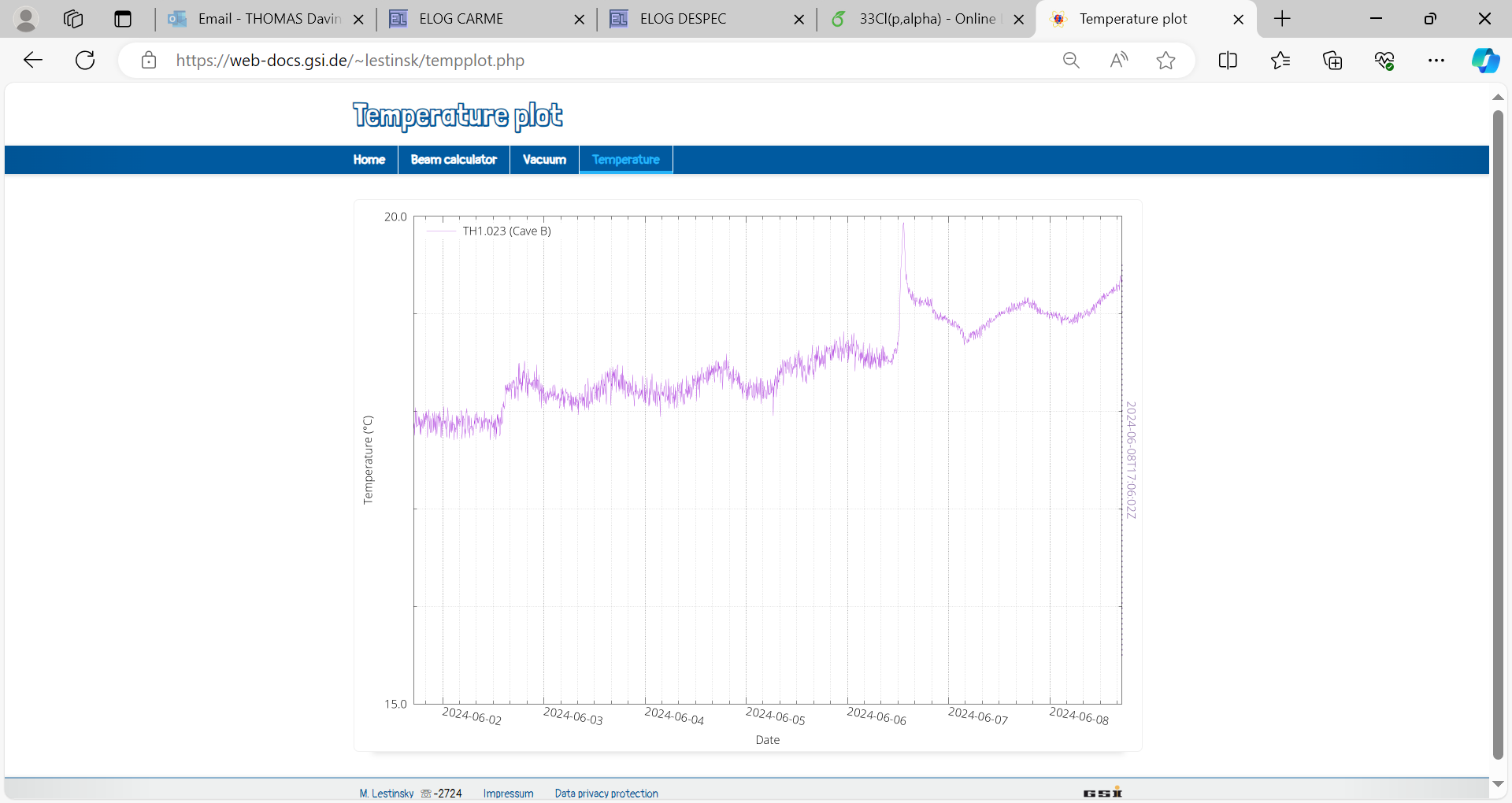Screen dimensions: 1512x803
Task: Open the browser profile icon
Action: click(26, 19)
